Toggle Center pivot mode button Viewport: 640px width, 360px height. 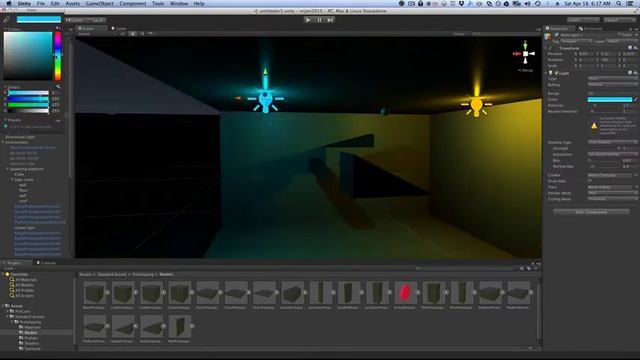[77, 20]
